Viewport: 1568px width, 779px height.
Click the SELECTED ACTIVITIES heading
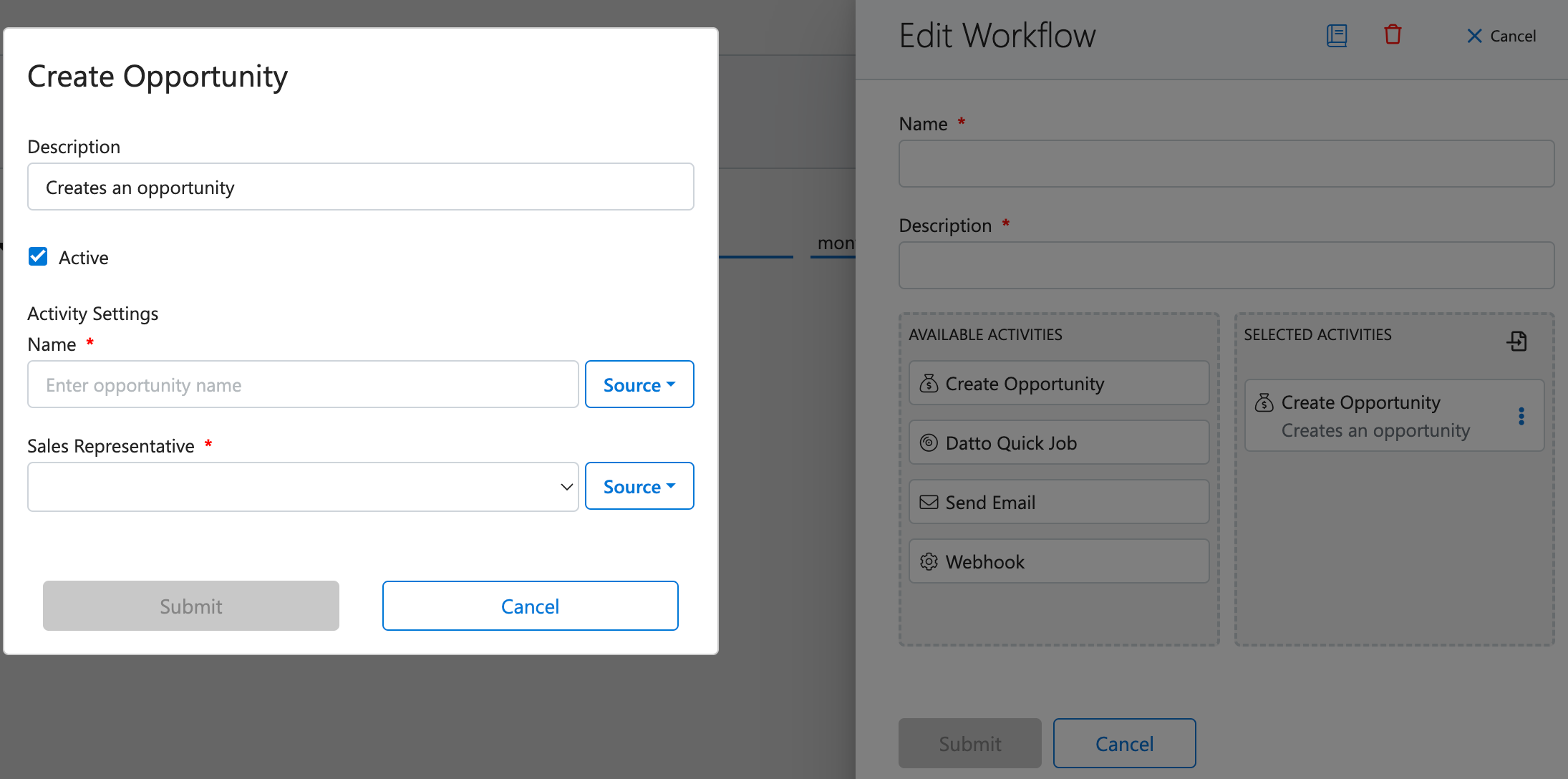click(x=1318, y=334)
